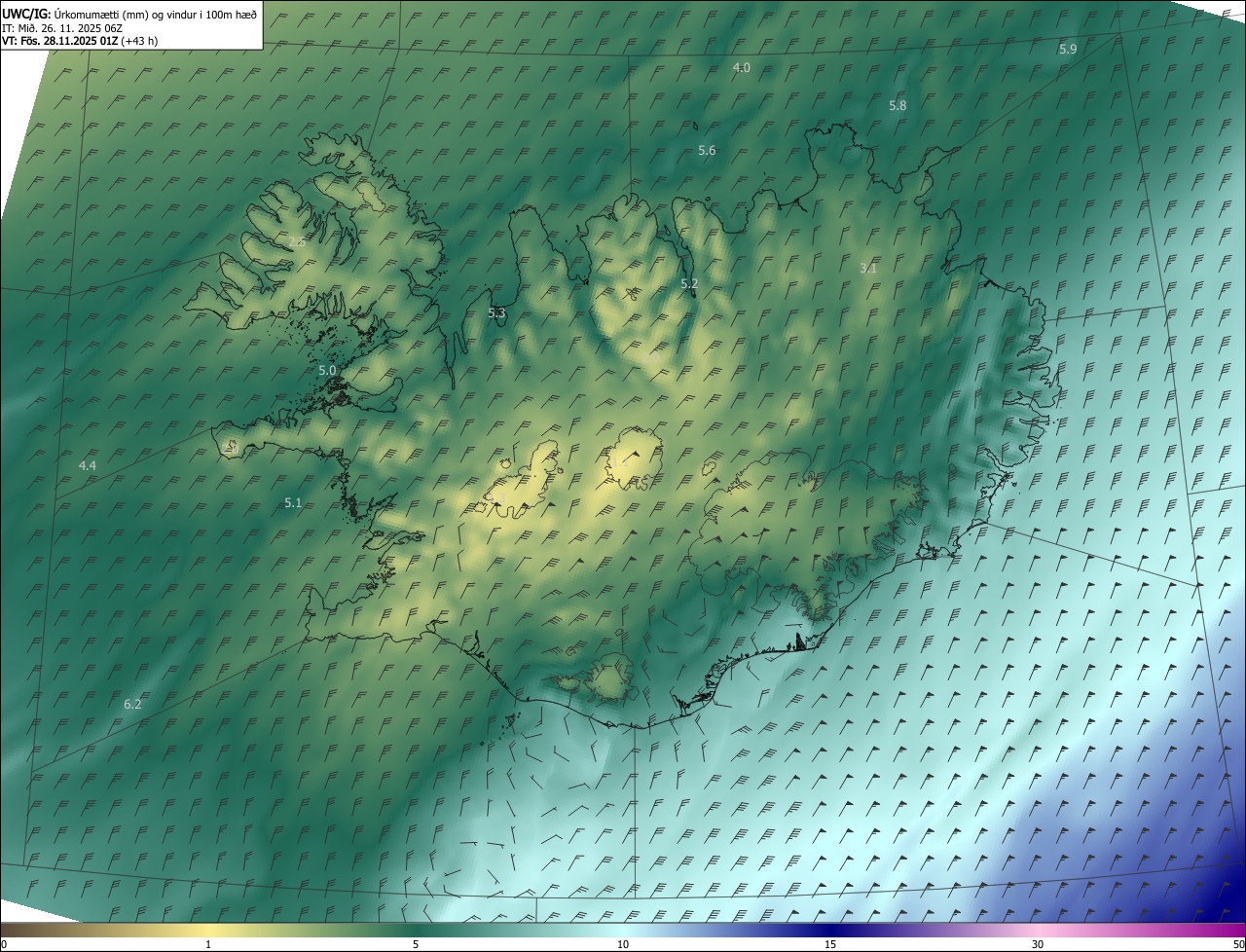Click the 30 tick on the colour scale

click(1038, 944)
